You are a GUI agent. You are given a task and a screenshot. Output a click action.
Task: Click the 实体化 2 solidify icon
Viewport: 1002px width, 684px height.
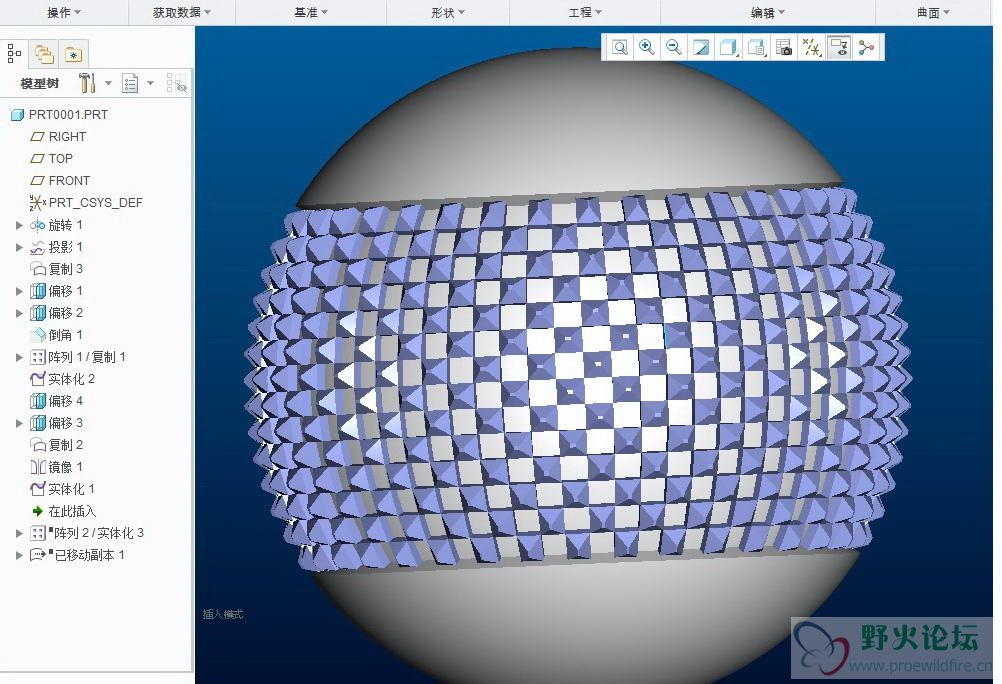pyautogui.click(x=38, y=379)
